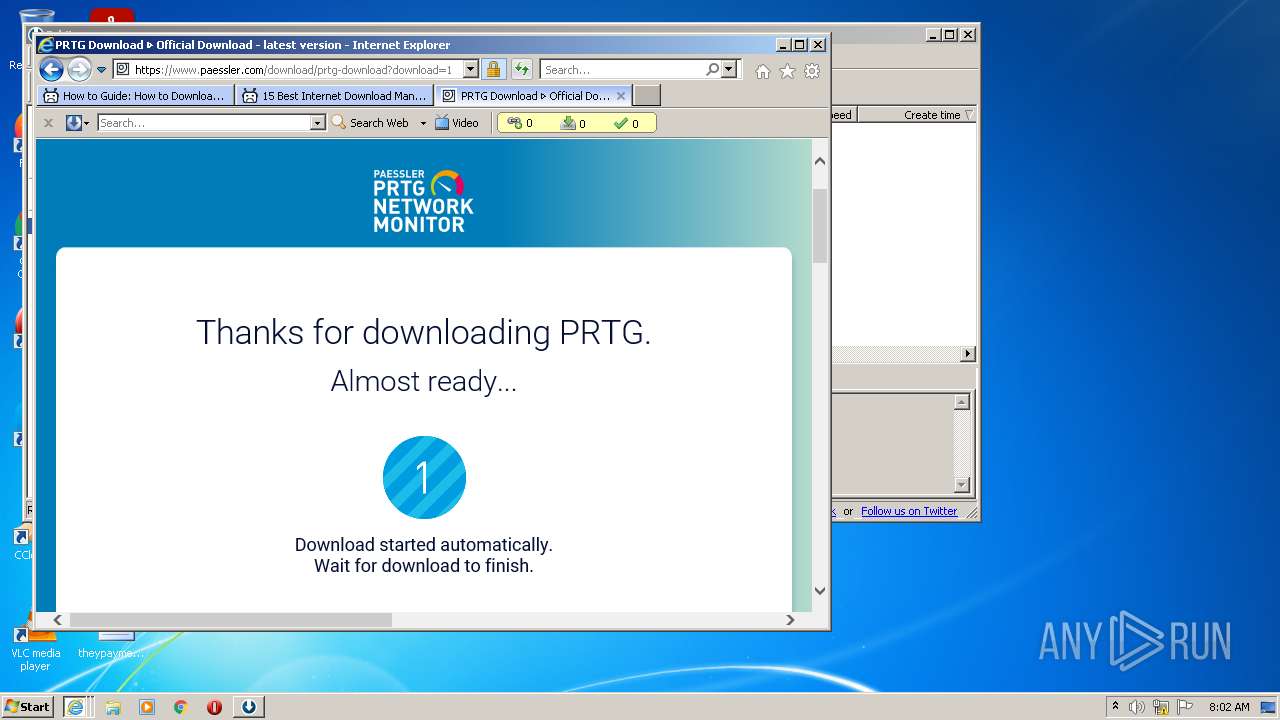Screen dimensions: 1280x720
Task: Open Favorites star icon
Action: [787, 71]
